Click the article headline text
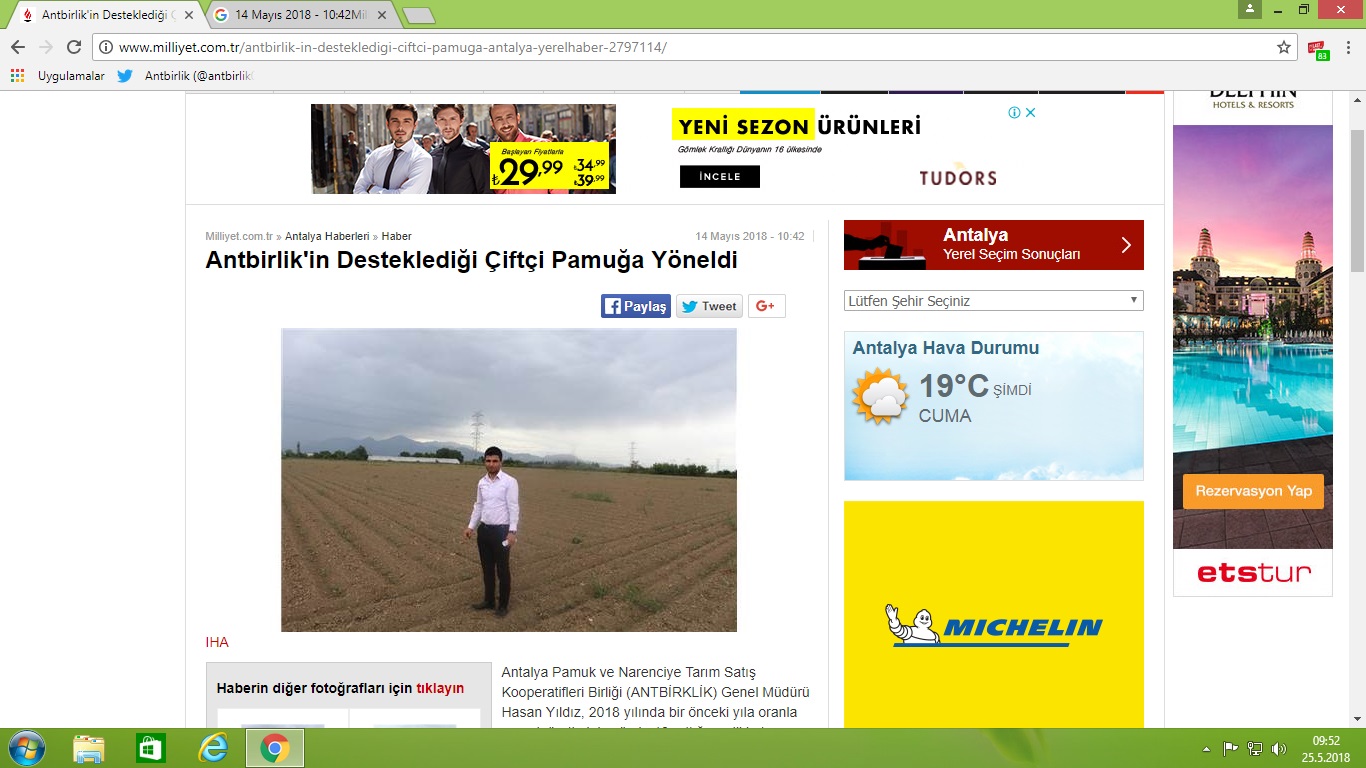The height and width of the screenshot is (768, 1366). click(471, 261)
